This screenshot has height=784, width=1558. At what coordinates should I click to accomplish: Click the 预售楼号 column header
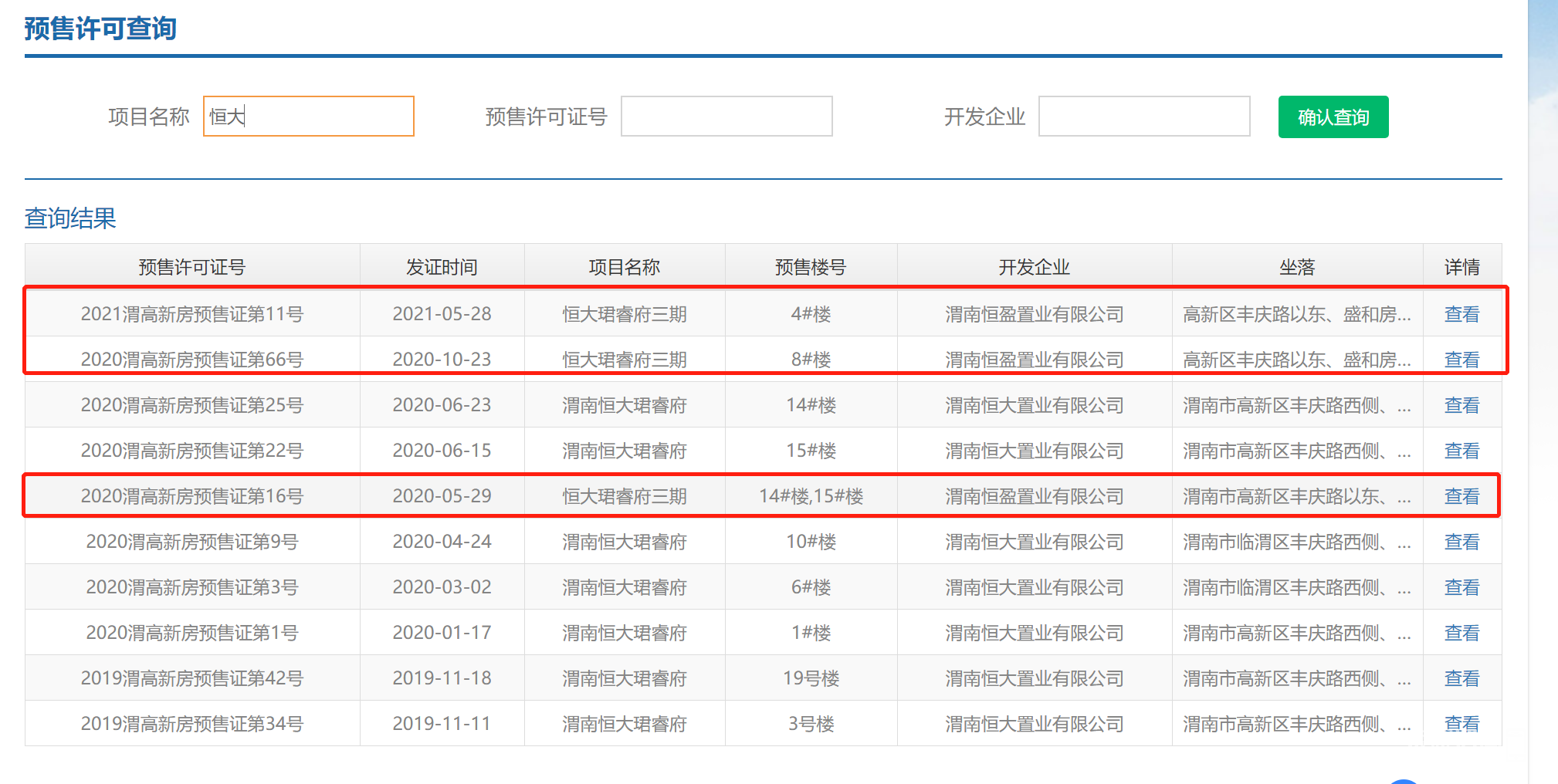[x=811, y=267]
